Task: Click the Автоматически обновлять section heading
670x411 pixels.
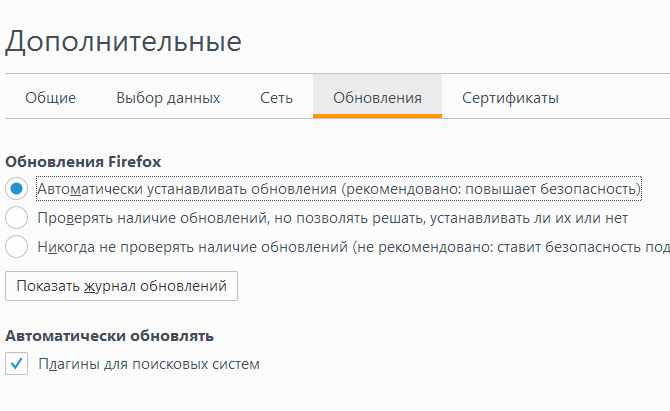Action: coord(109,336)
